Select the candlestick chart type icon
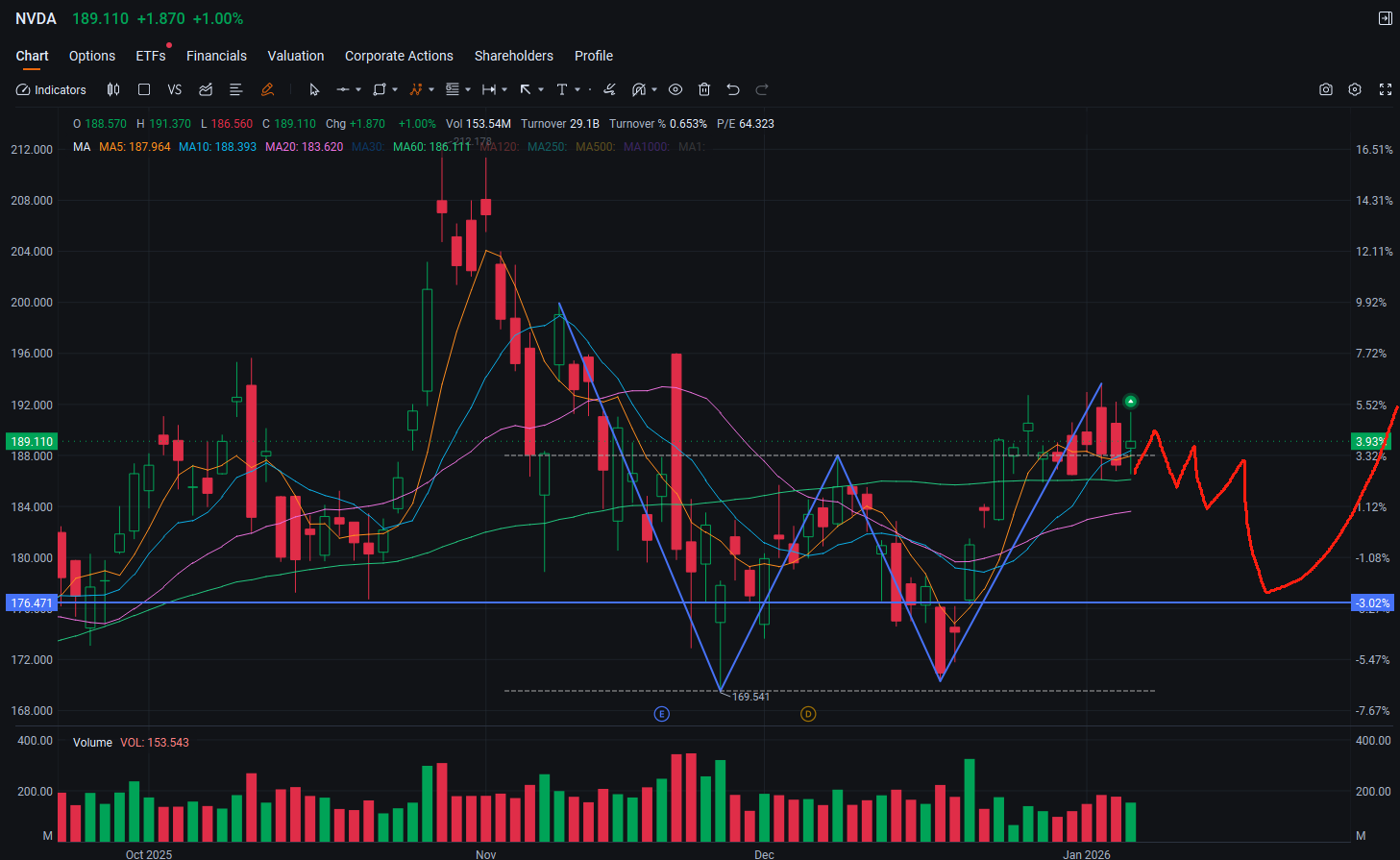The image size is (1400, 860). point(113,89)
